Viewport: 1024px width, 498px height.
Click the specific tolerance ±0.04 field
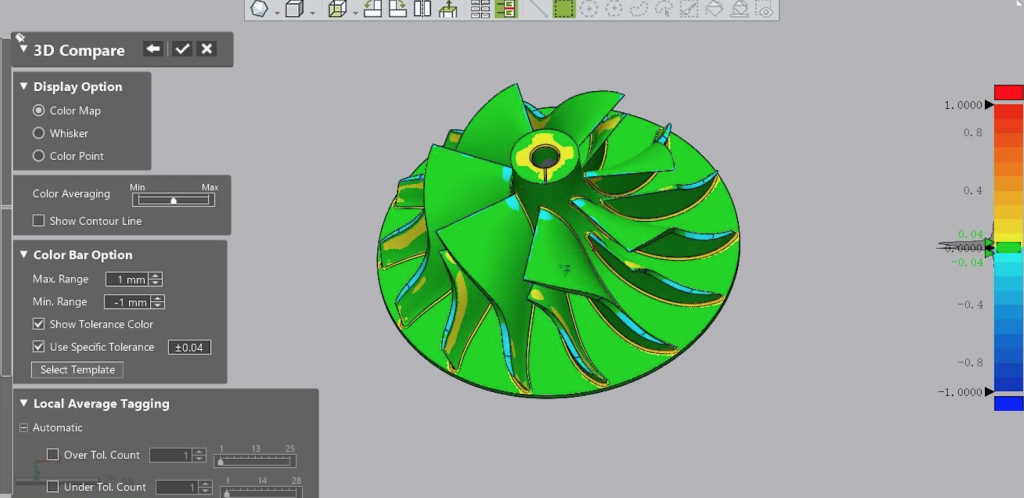click(x=189, y=347)
